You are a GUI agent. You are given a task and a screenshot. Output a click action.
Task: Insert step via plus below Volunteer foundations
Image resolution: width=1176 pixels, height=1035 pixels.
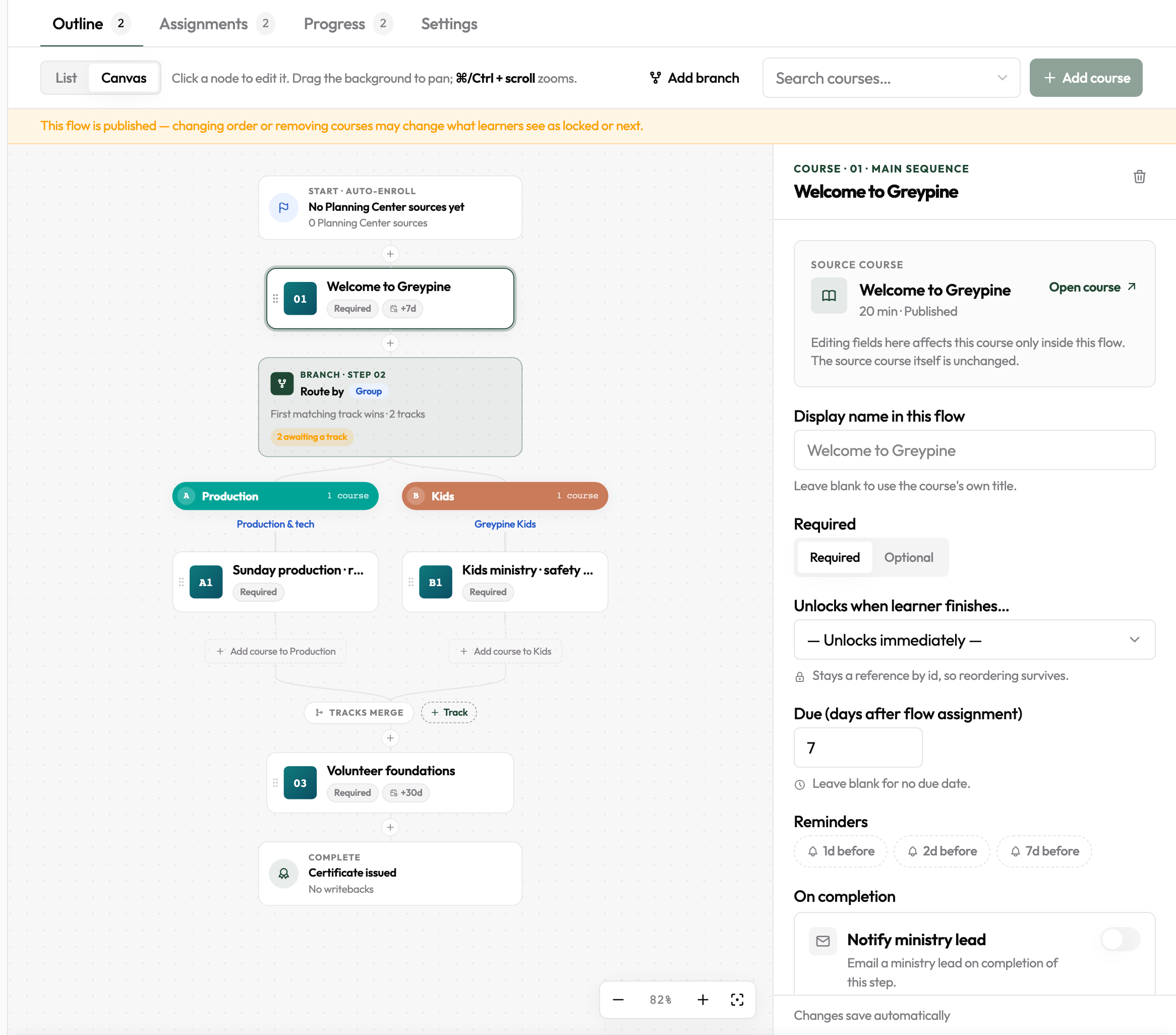pyautogui.click(x=390, y=827)
